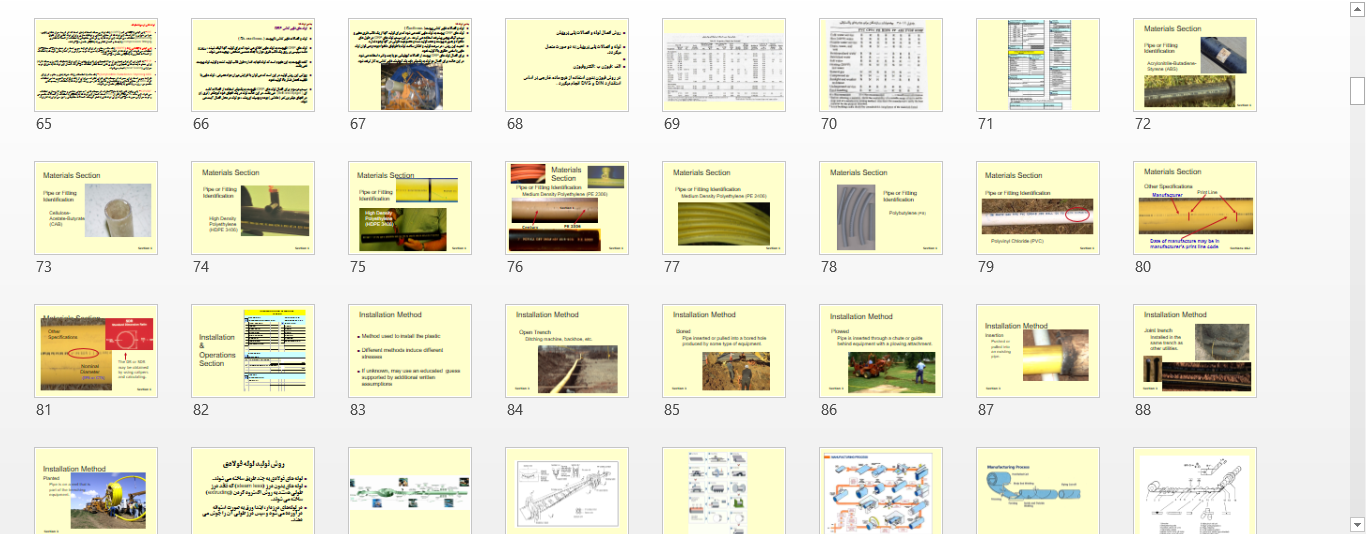Select slide 72 Acrylonitrile-Butadiene-Styrene thumbnail

(x=1195, y=65)
